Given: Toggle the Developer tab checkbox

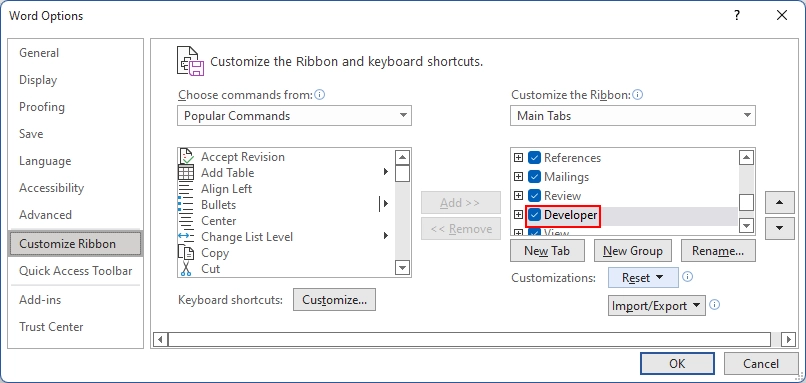Looking at the screenshot, I should 535,214.
